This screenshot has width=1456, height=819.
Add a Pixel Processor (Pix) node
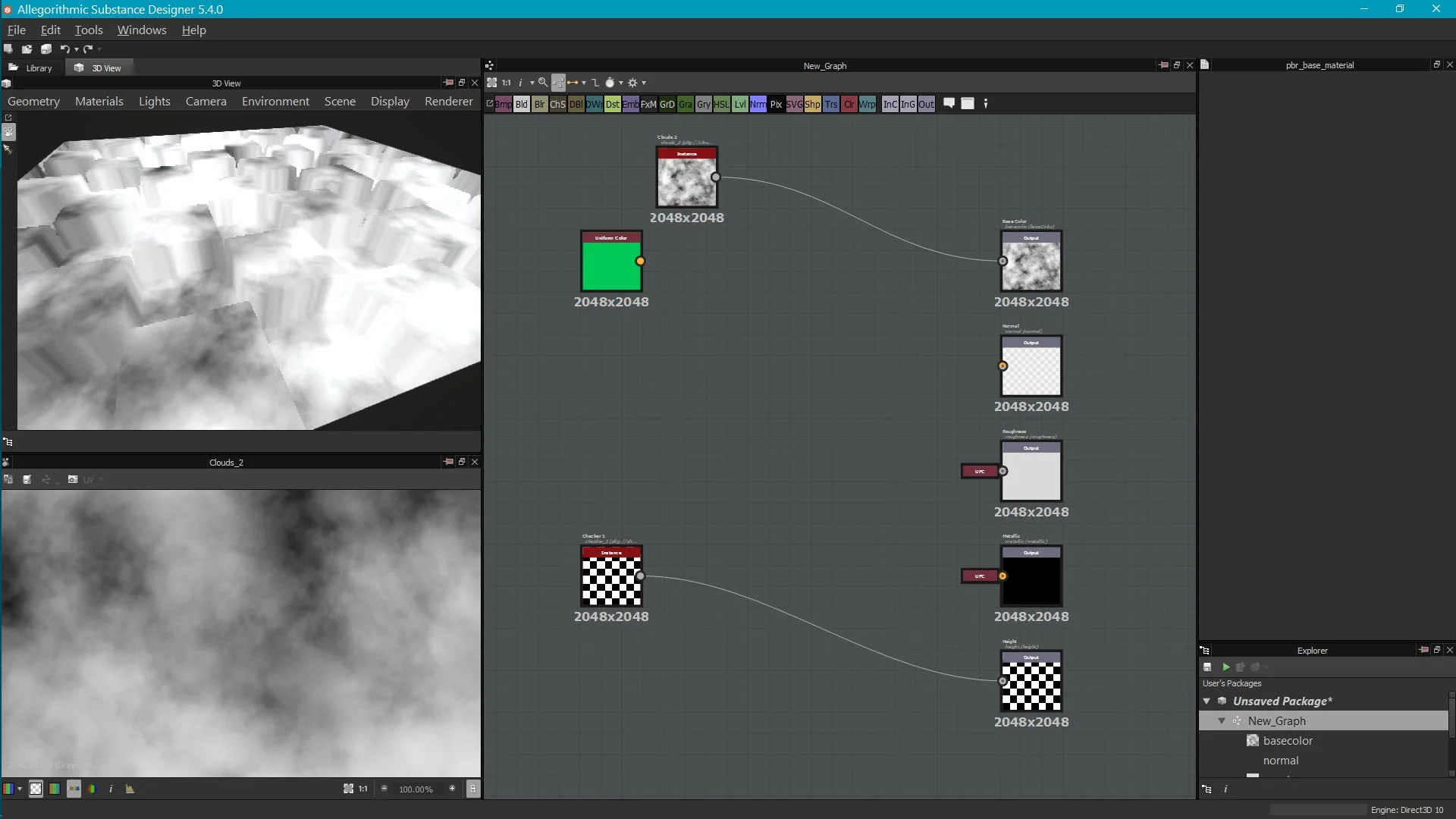coord(777,105)
